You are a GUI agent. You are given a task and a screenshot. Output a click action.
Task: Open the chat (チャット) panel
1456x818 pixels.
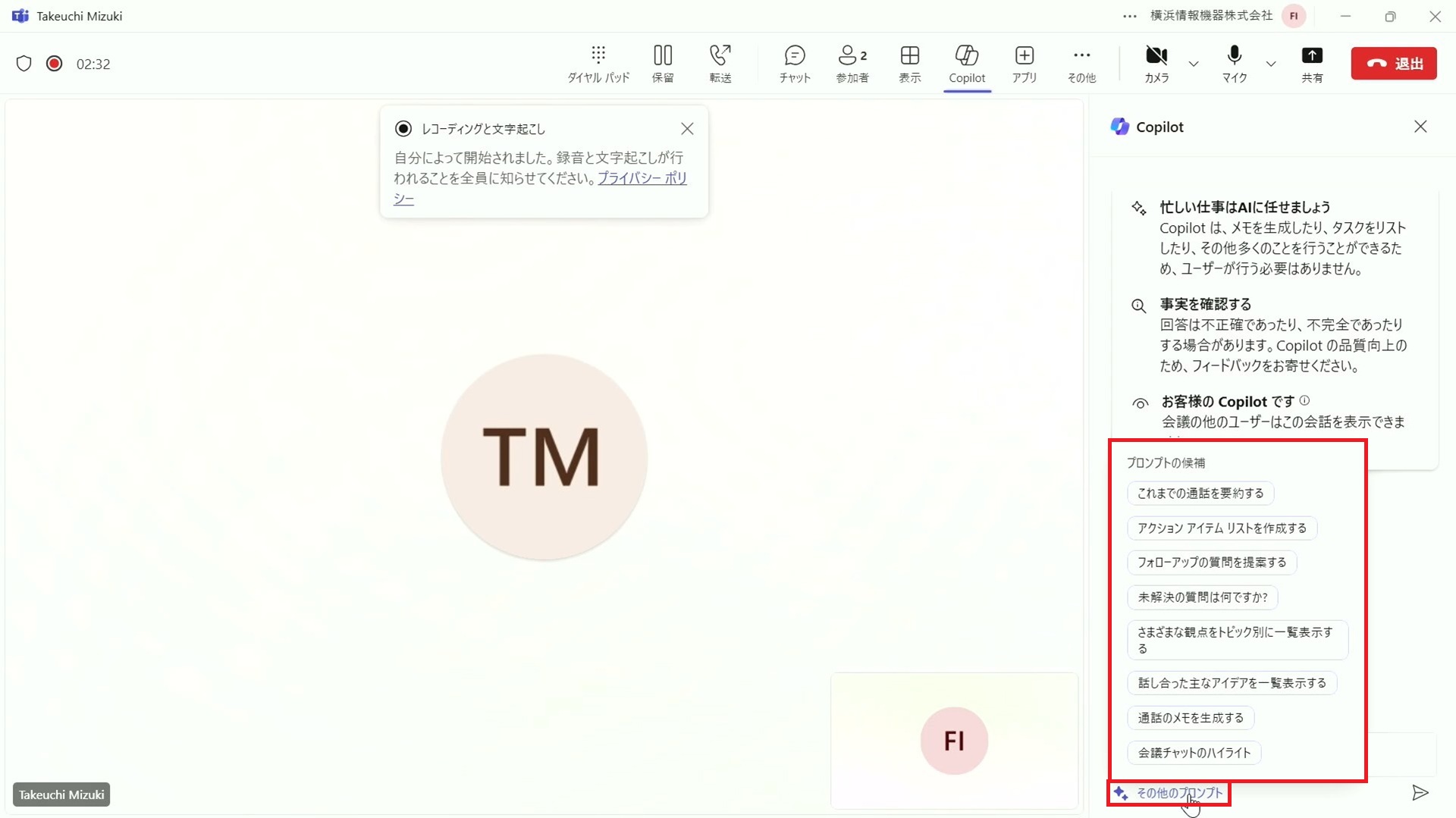(795, 64)
